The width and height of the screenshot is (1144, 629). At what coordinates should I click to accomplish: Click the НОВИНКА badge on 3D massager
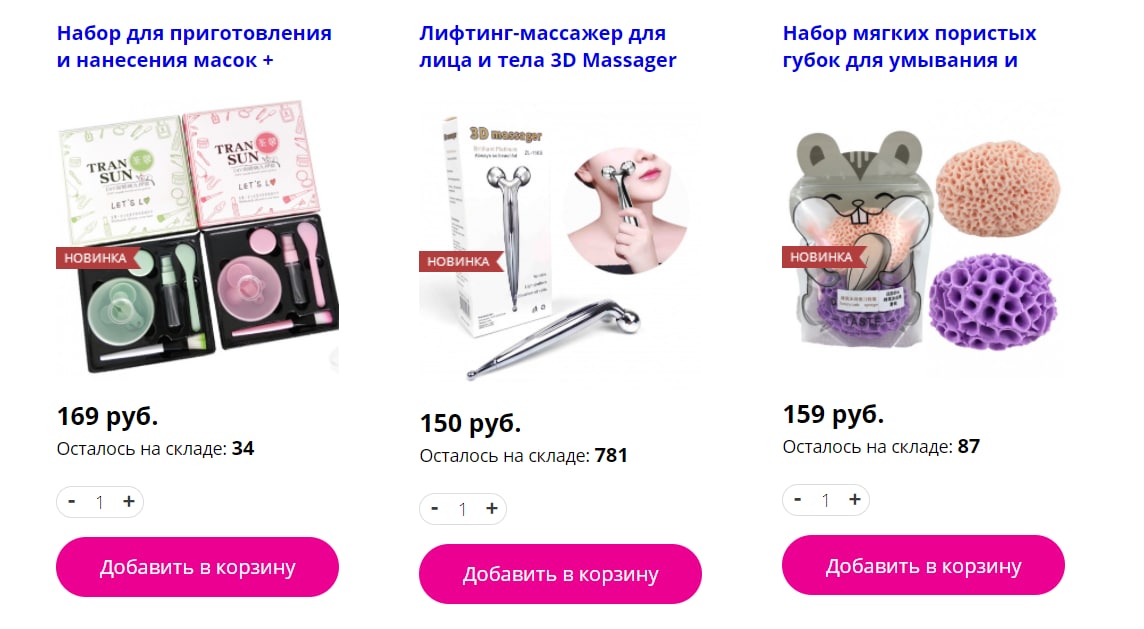pyautogui.click(x=458, y=261)
